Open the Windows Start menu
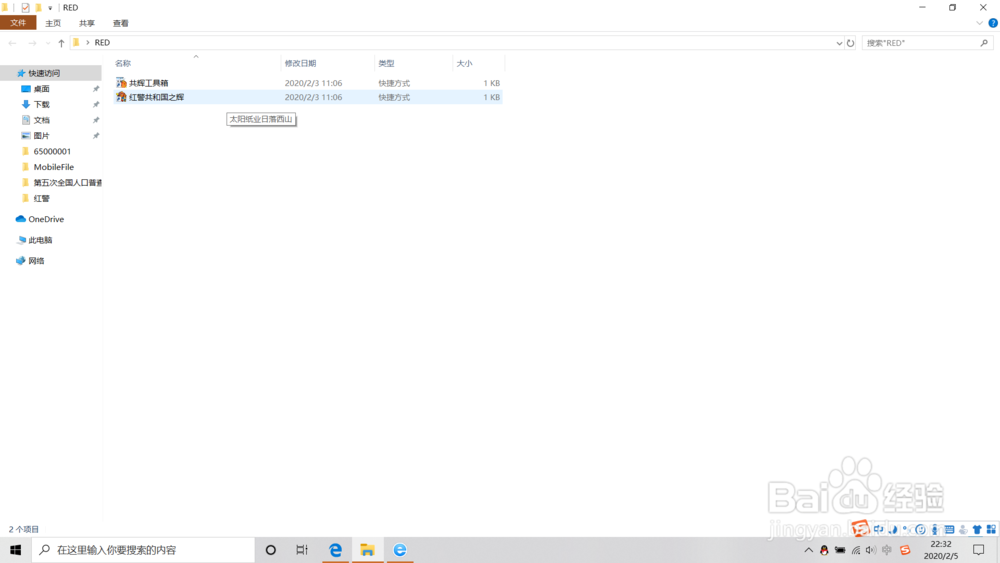This screenshot has width=1000, height=563. tap(15, 550)
